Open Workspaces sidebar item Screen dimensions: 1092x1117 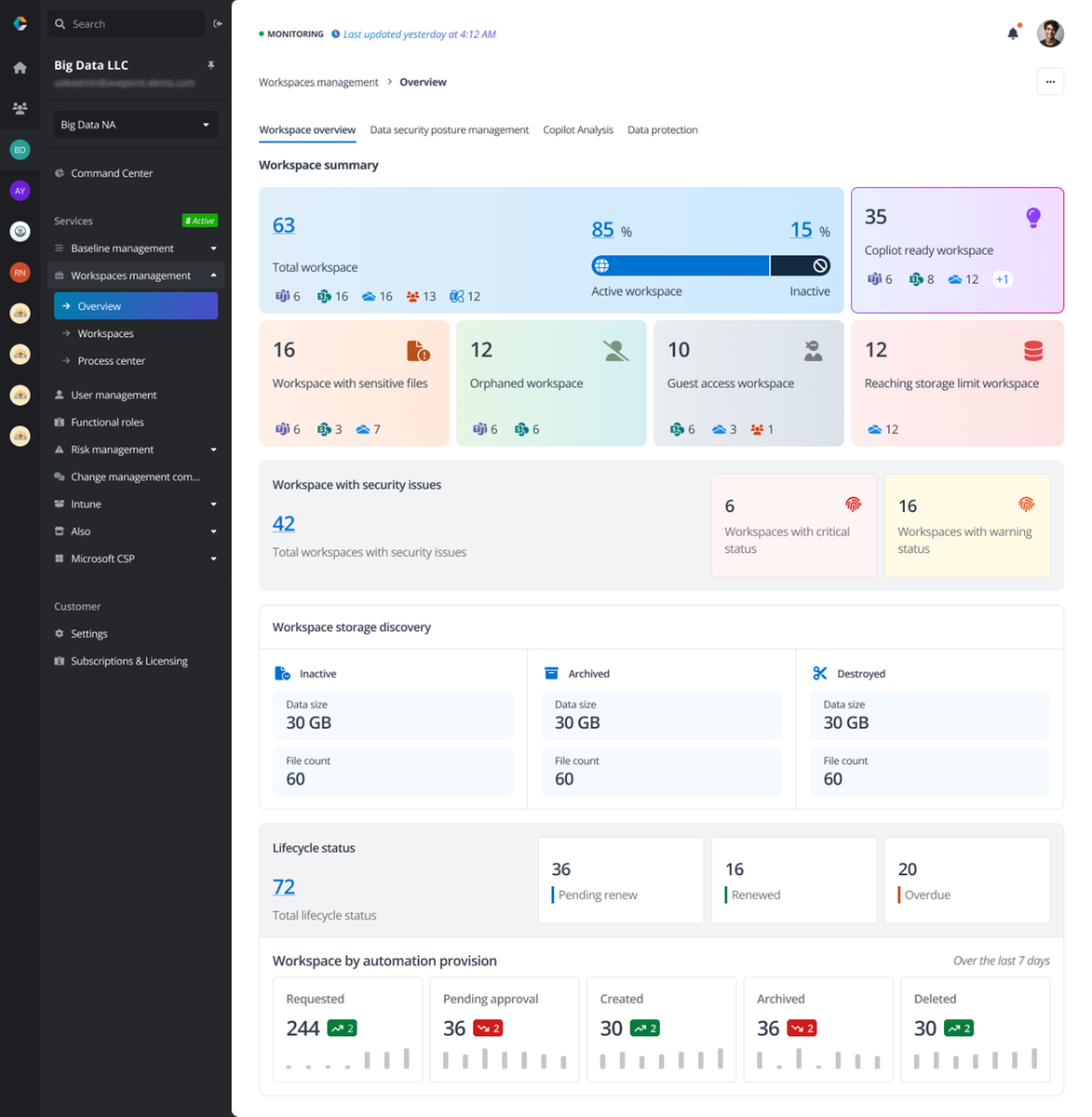tap(136, 333)
